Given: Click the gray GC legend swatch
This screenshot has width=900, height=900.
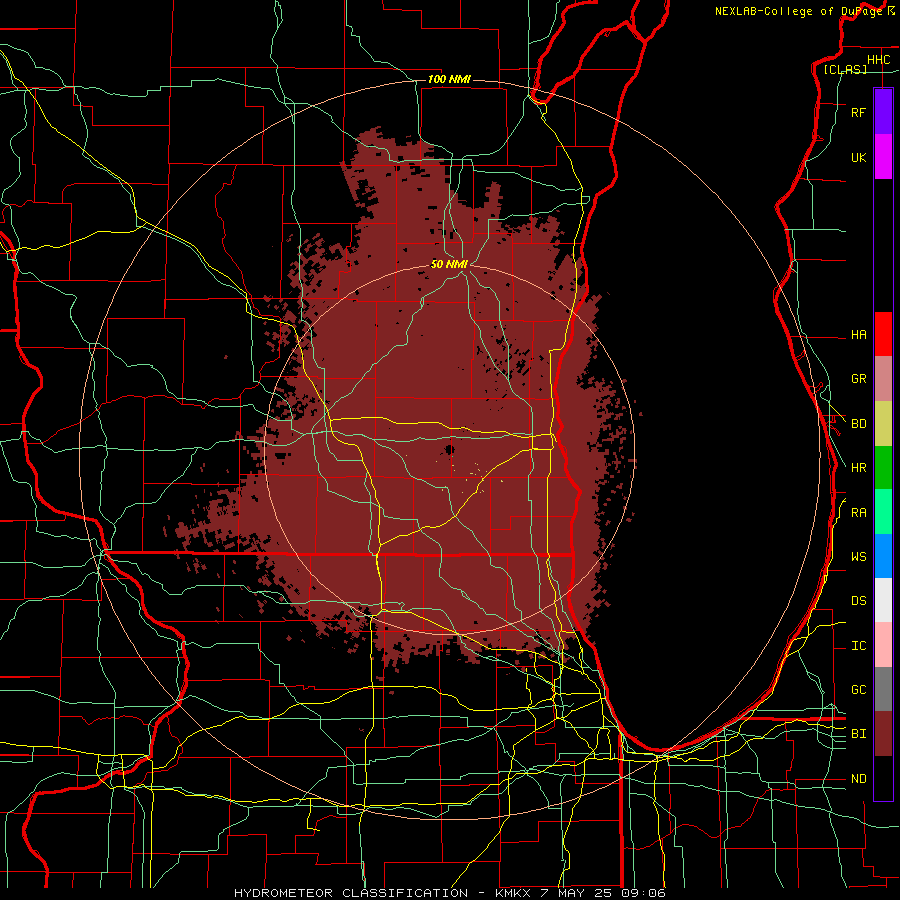Looking at the screenshot, I should tap(883, 689).
